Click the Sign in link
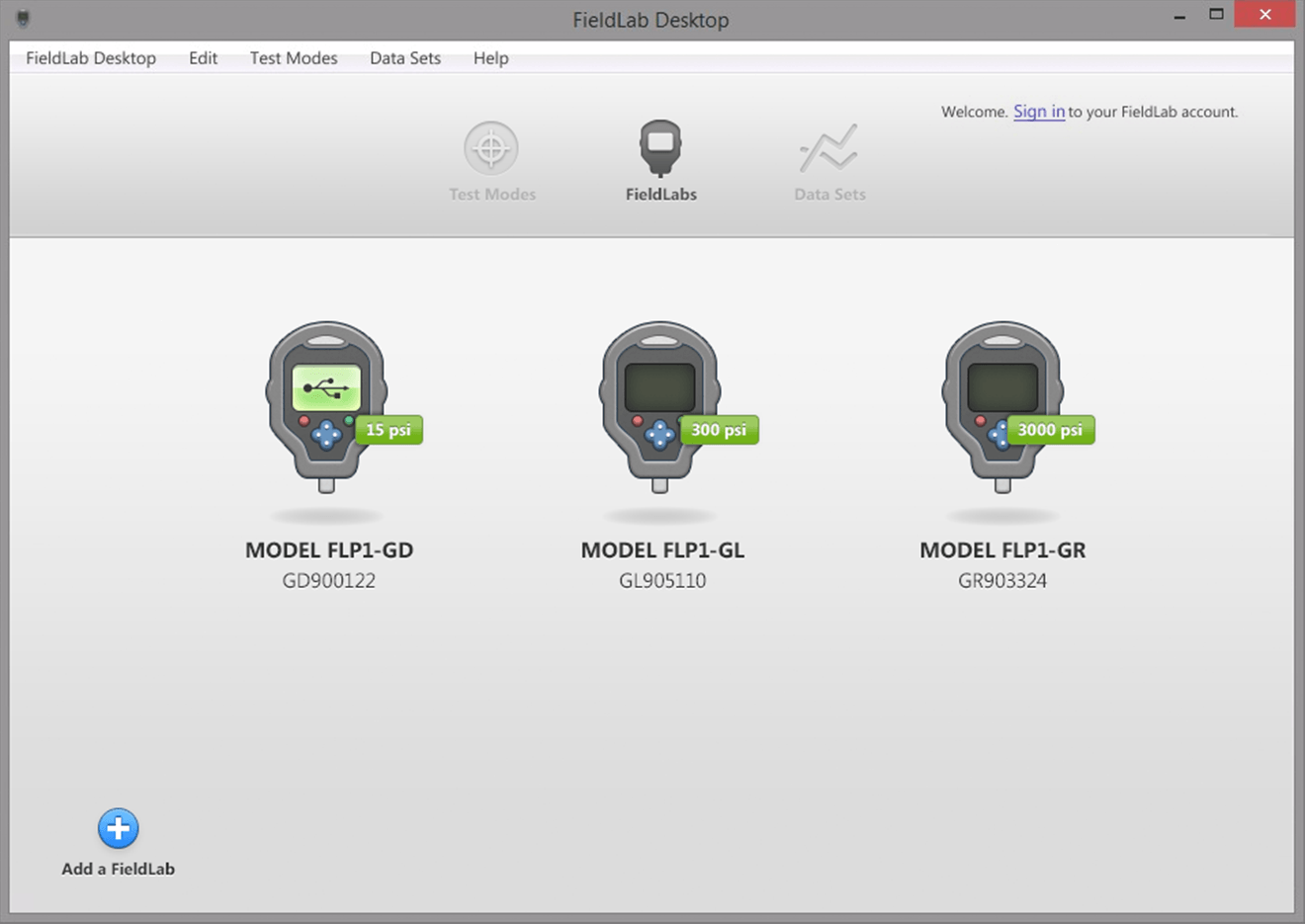This screenshot has height=924, width=1305. point(1038,112)
